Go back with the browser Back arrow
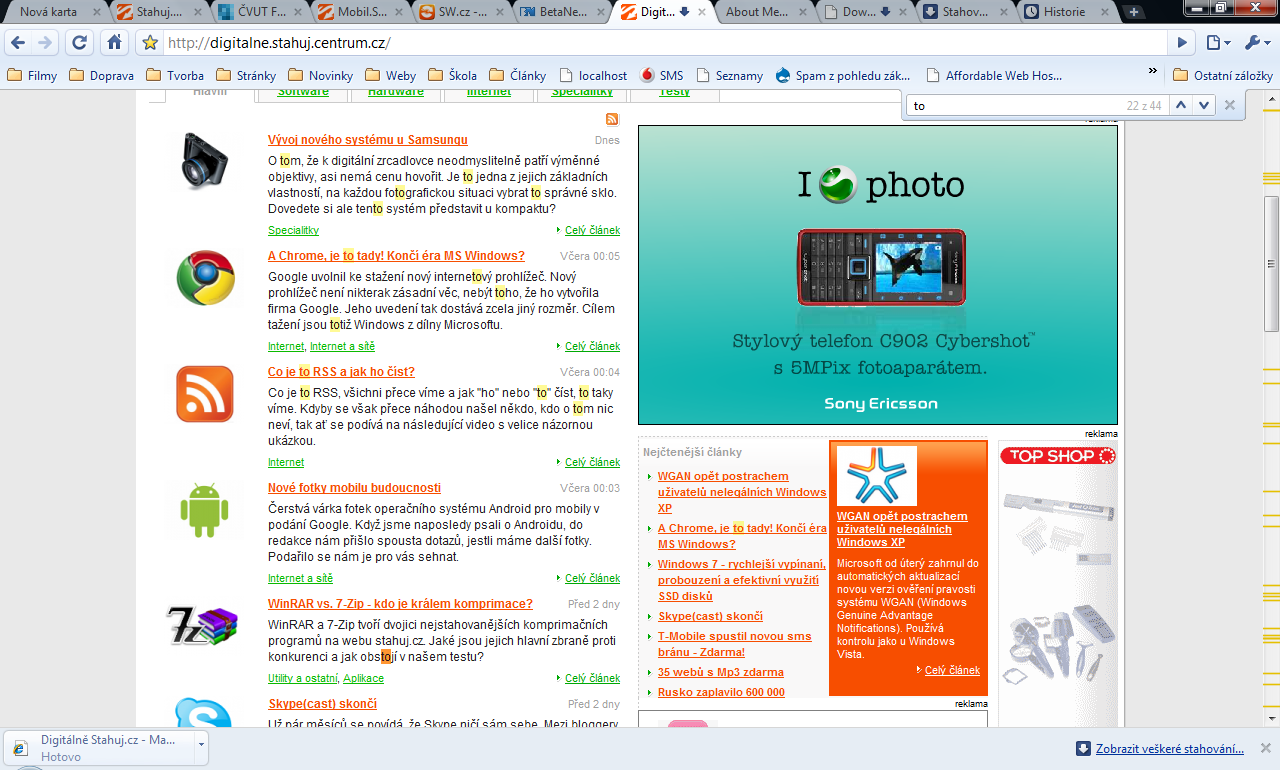1280x770 pixels. (x=18, y=43)
